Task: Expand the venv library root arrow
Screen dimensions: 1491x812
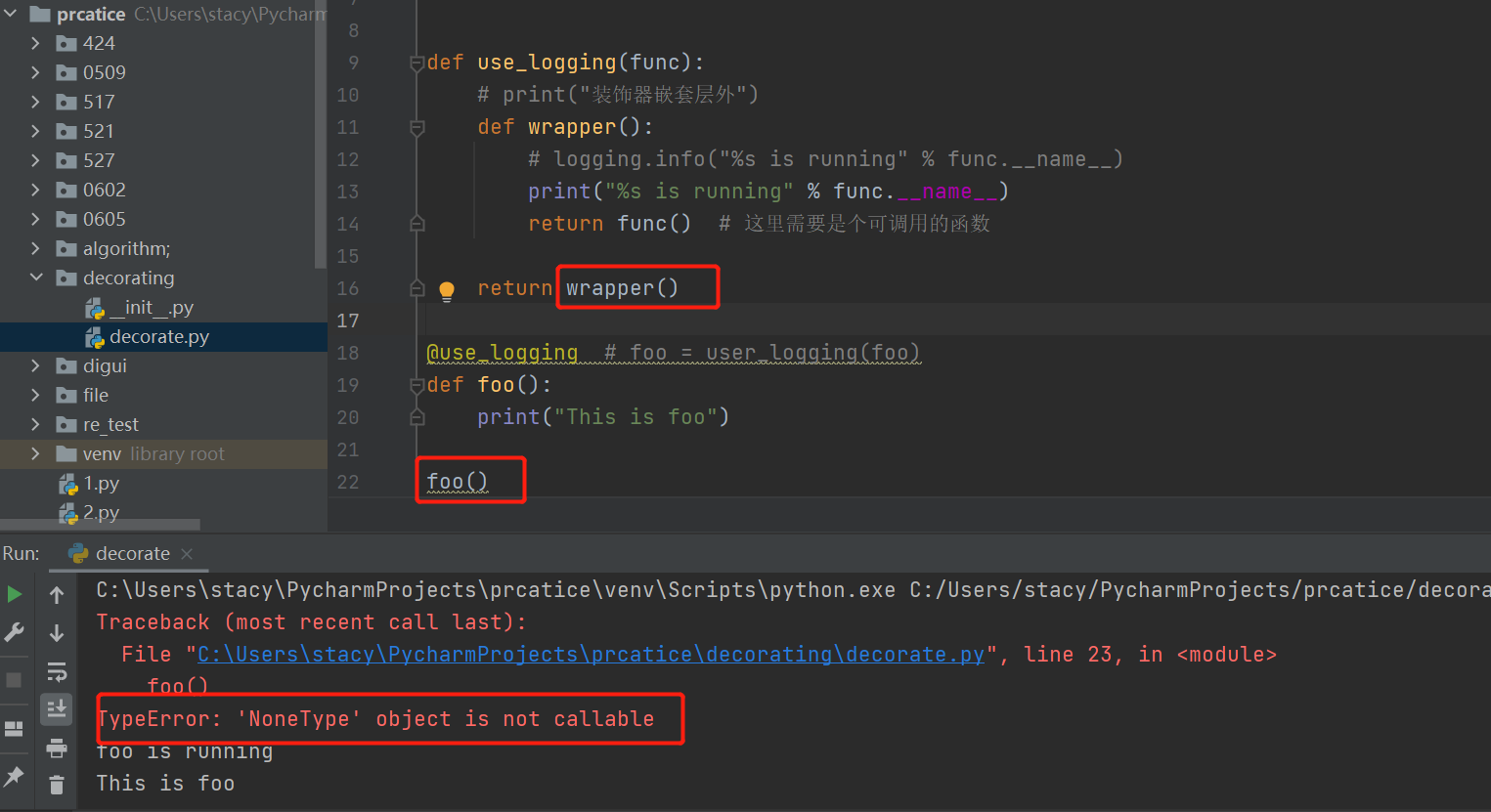Action: click(35, 453)
